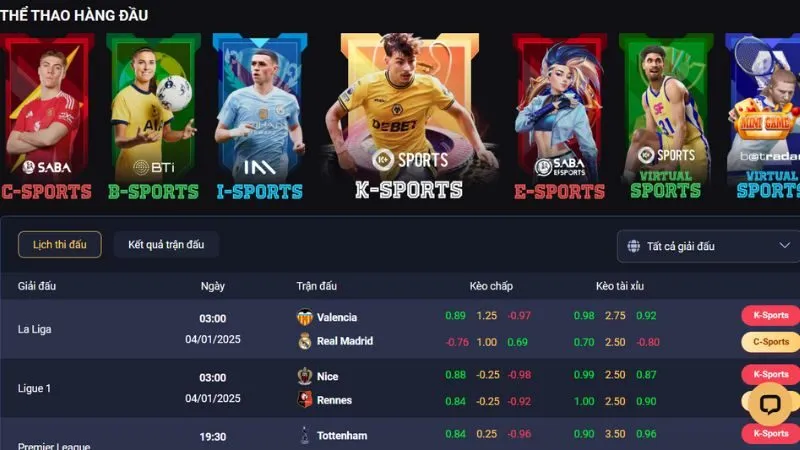Click the dropdown chevron arrow
This screenshot has height=450, width=800.
pyautogui.click(x=785, y=245)
